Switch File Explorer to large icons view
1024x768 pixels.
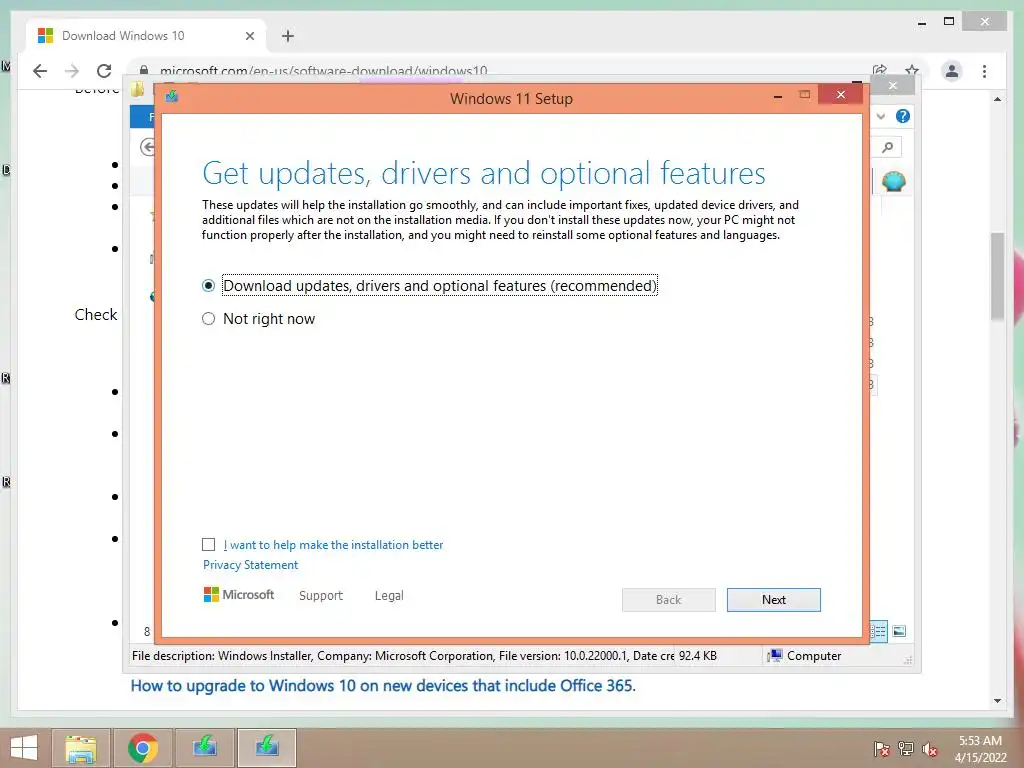point(899,631)
